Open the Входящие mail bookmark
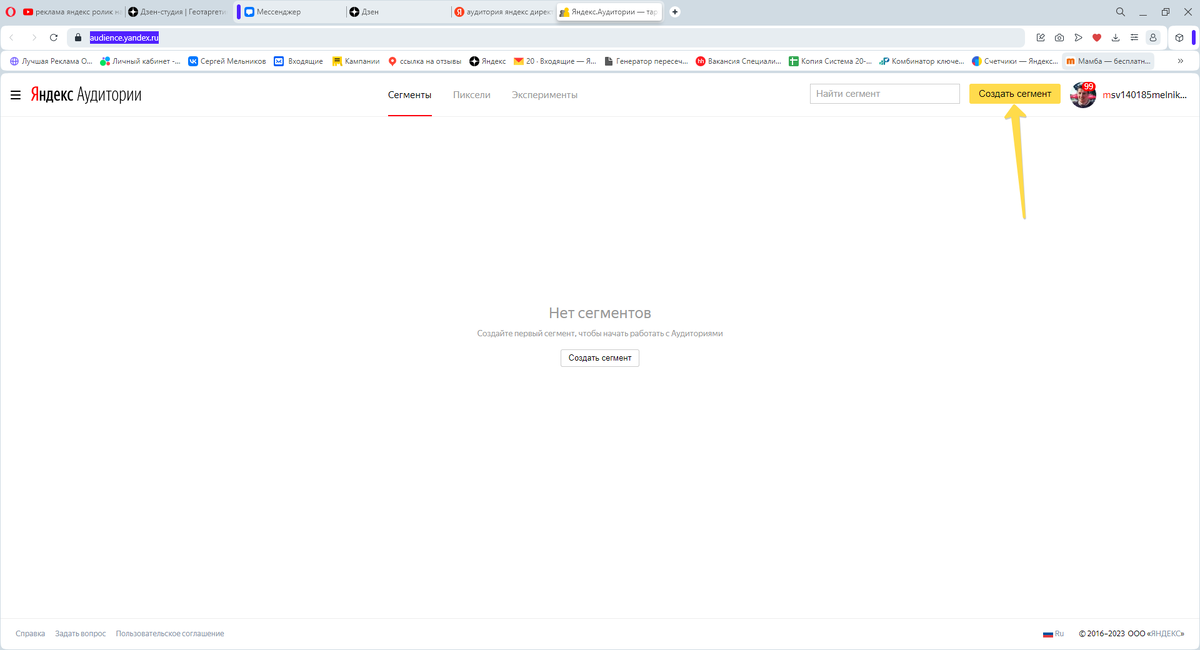This screenshot has width=1200, height=650. [299, 61]
